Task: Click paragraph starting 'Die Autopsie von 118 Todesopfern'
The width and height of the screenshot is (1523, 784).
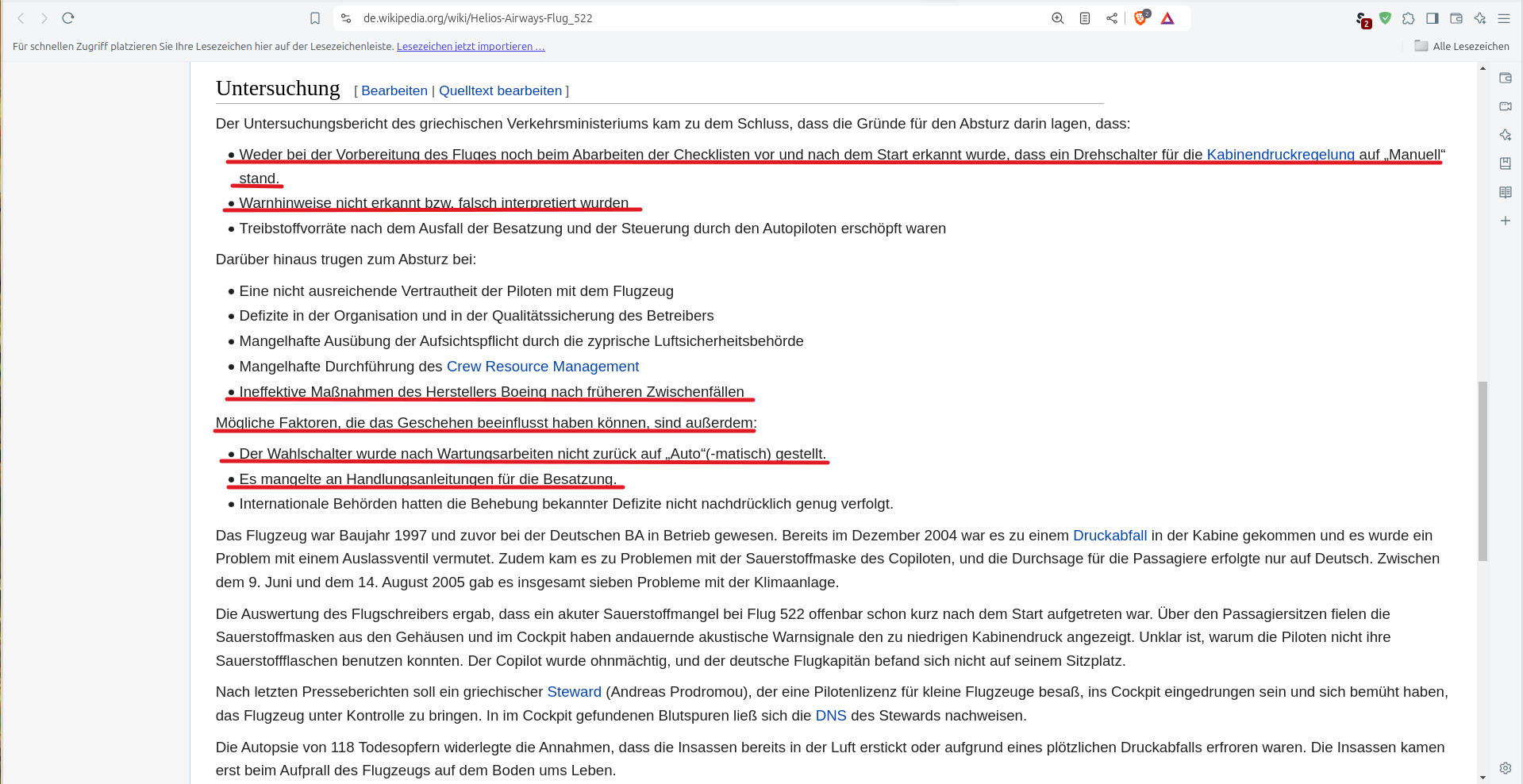Action: click(830, 759)
